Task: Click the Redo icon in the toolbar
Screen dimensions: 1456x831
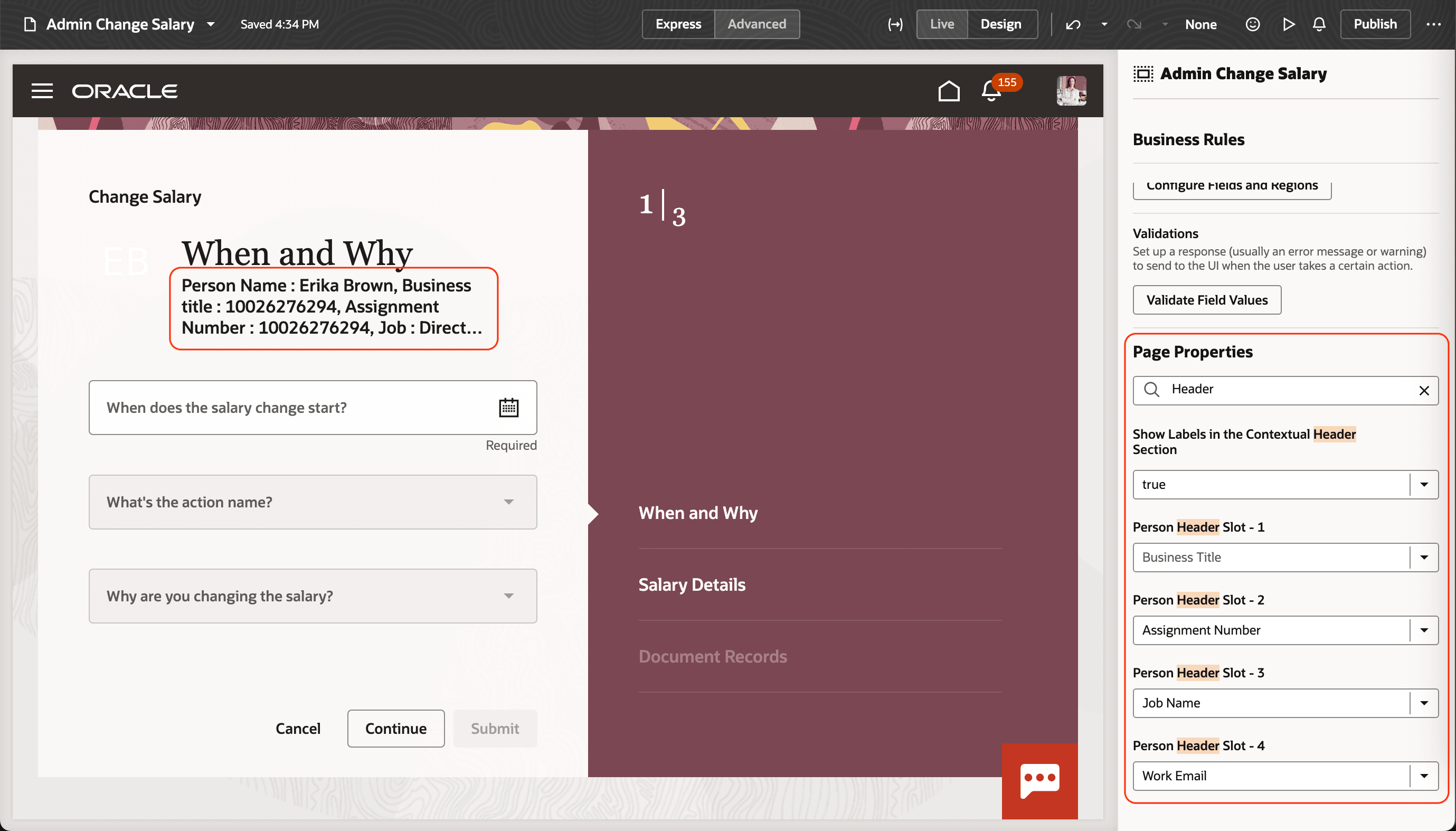Action: [1134, 24]
